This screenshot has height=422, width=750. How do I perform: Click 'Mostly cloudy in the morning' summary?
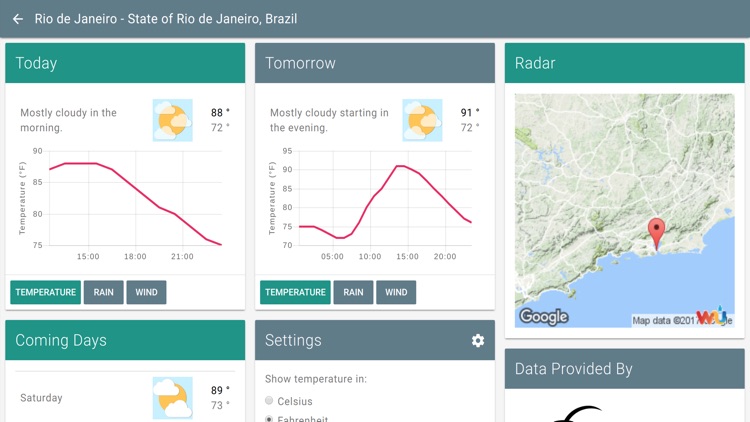[68, 120]
